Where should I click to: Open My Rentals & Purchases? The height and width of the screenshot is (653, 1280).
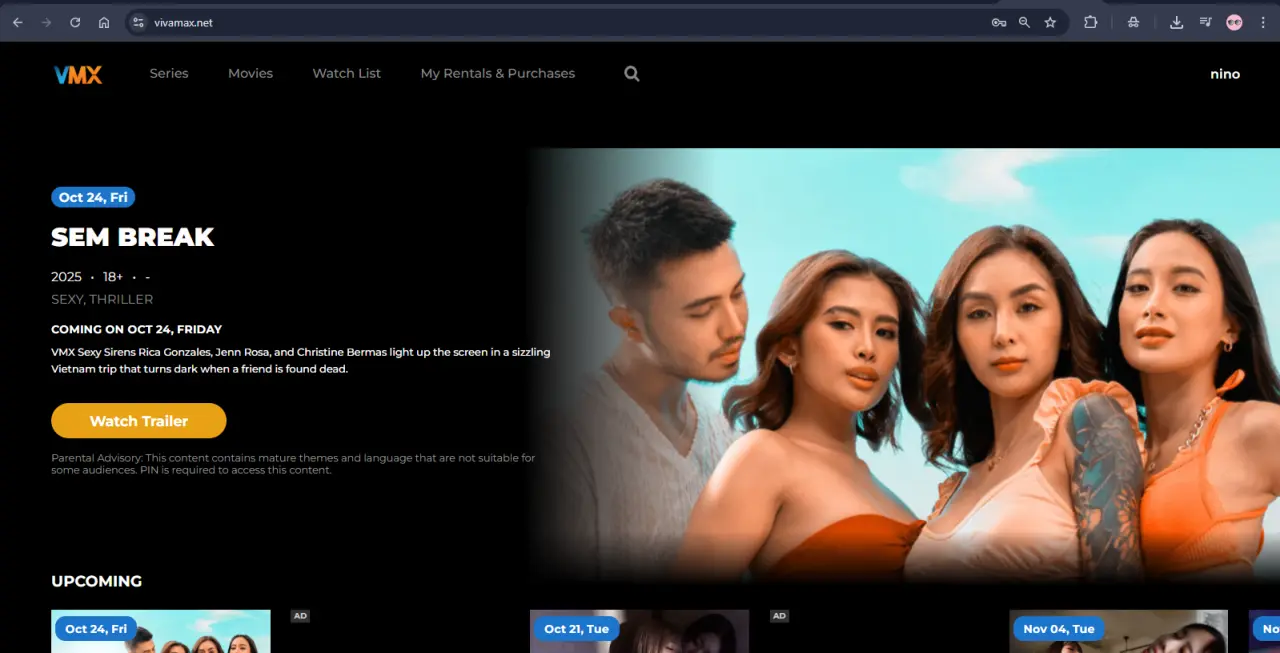tap(498, 73)
